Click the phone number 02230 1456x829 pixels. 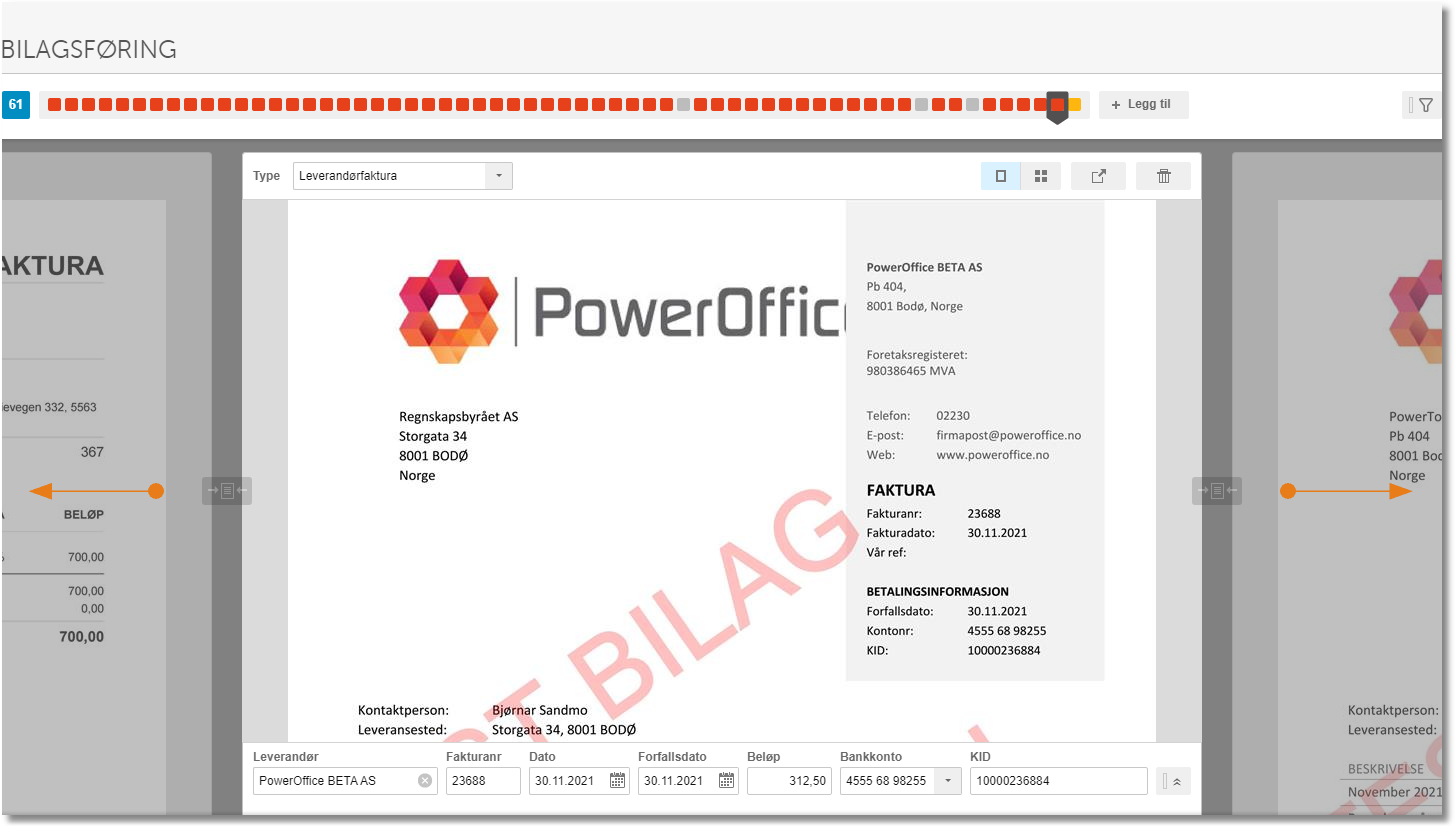pos(953,415)
